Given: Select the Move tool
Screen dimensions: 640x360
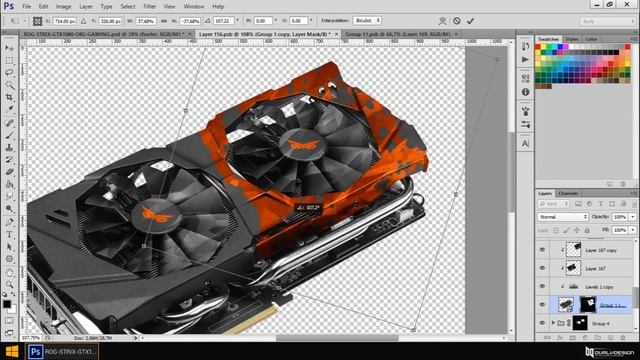Looking at the screenshot, I should (9, 48).
